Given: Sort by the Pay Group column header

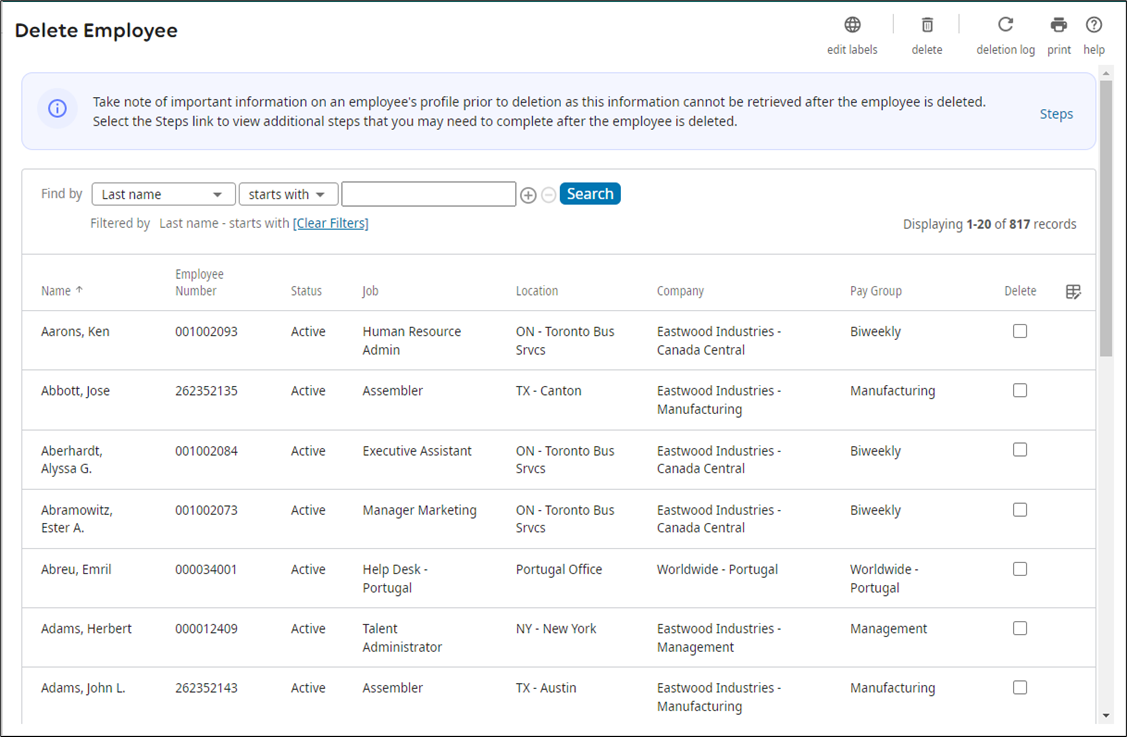Looking at the screenshot, I should (875, 291).
